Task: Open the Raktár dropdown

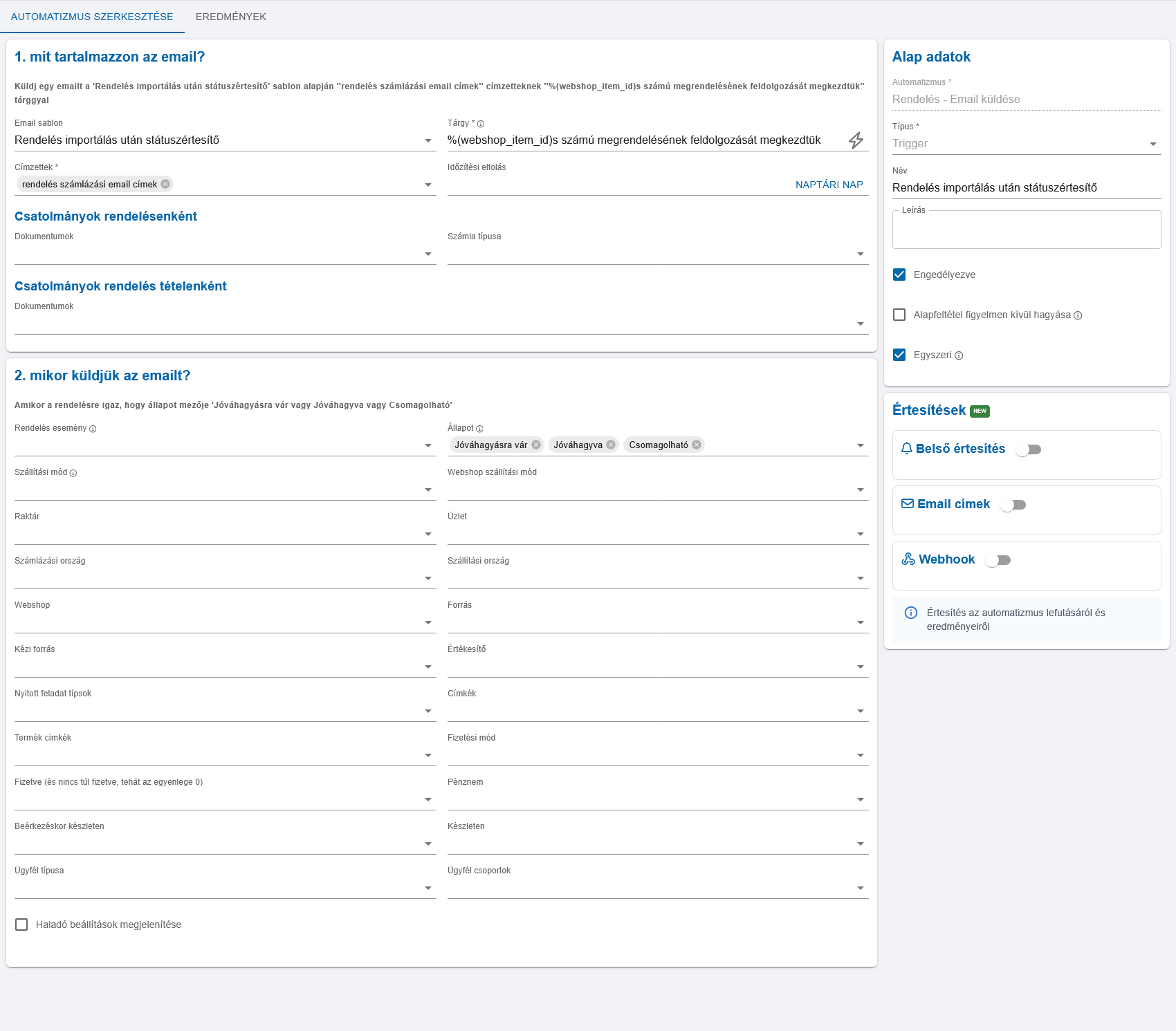Action: 225,534
